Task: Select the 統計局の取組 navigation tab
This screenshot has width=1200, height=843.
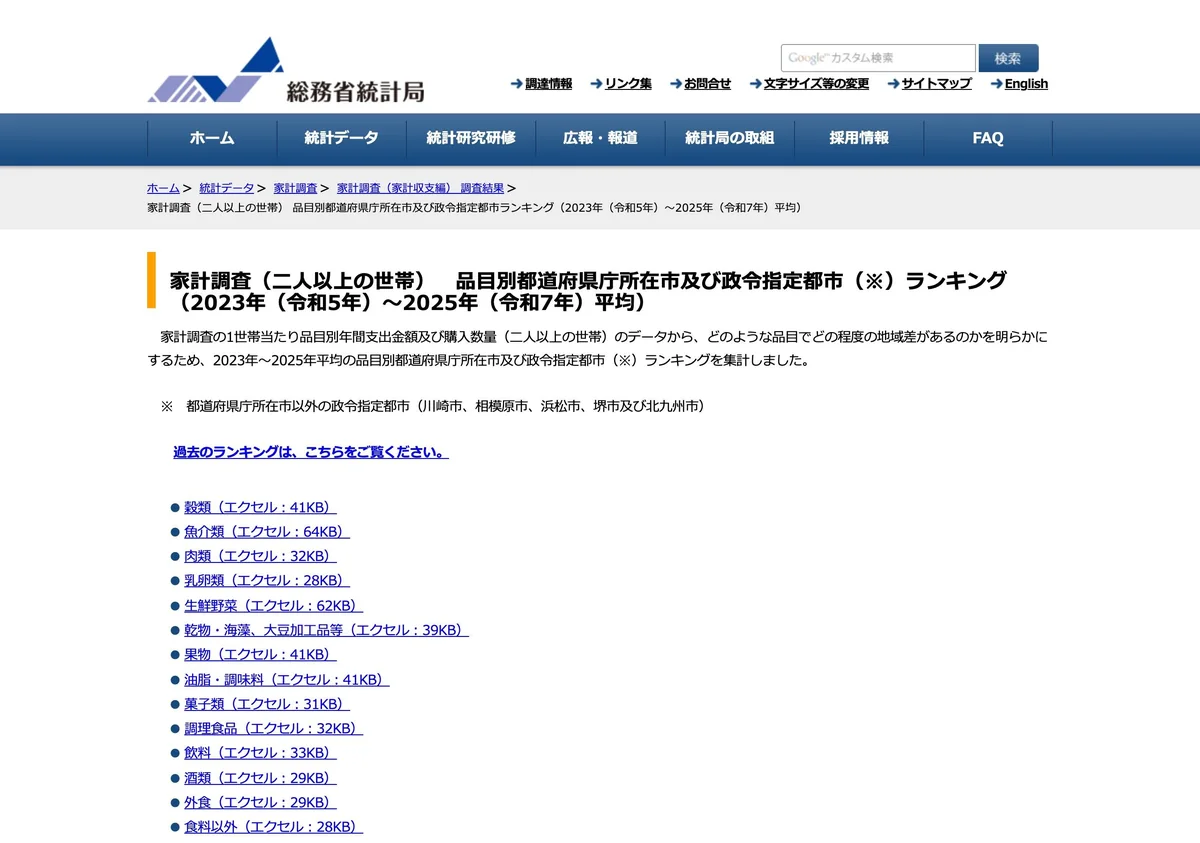Action: pyautogui.click(x=729, y=138)
